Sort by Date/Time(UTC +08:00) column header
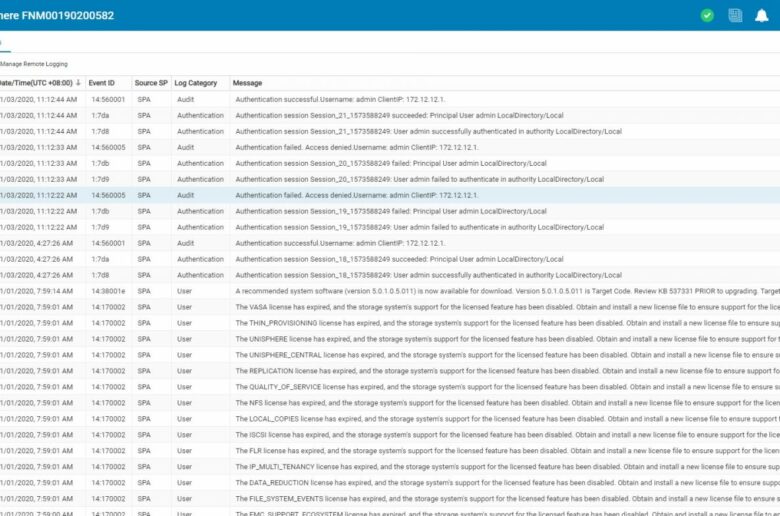Screen dimensions: 780x516 36,83
